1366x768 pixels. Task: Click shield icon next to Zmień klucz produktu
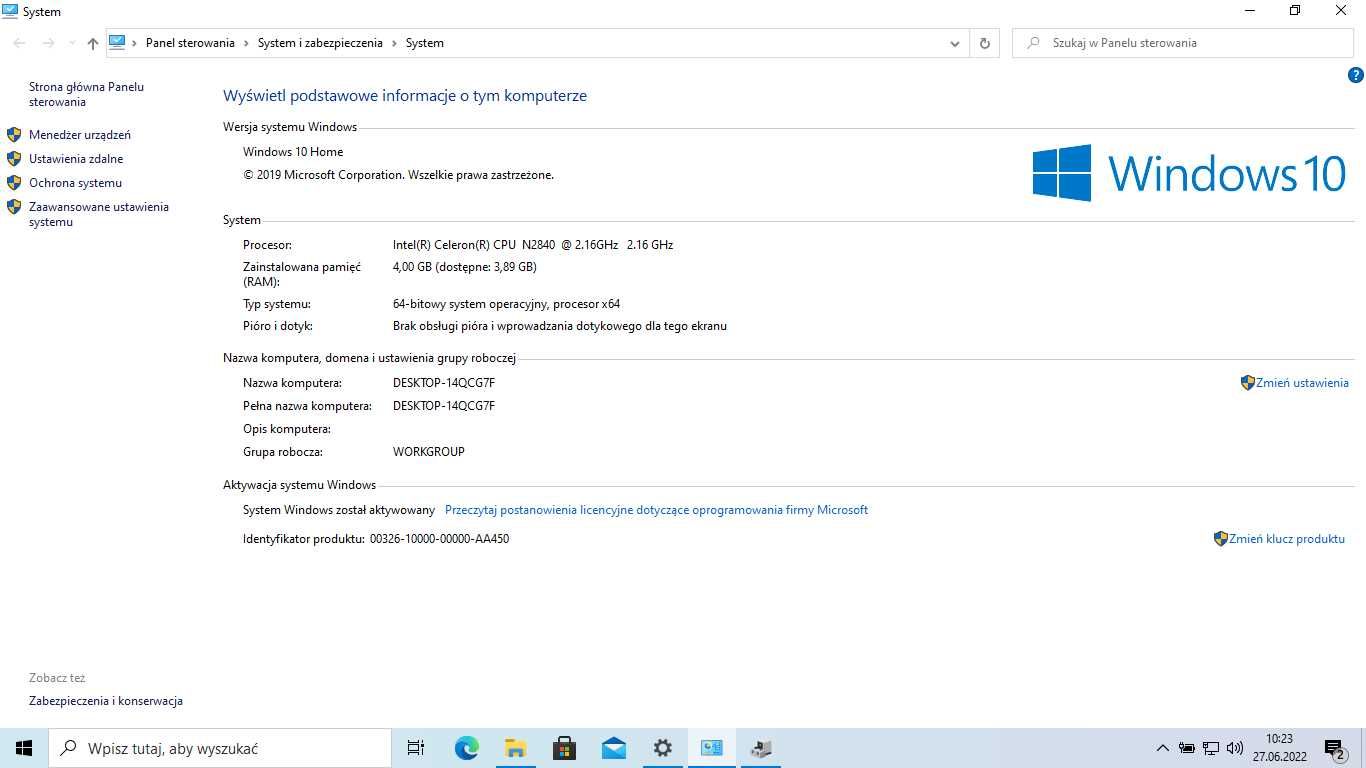coord(1221,539)
